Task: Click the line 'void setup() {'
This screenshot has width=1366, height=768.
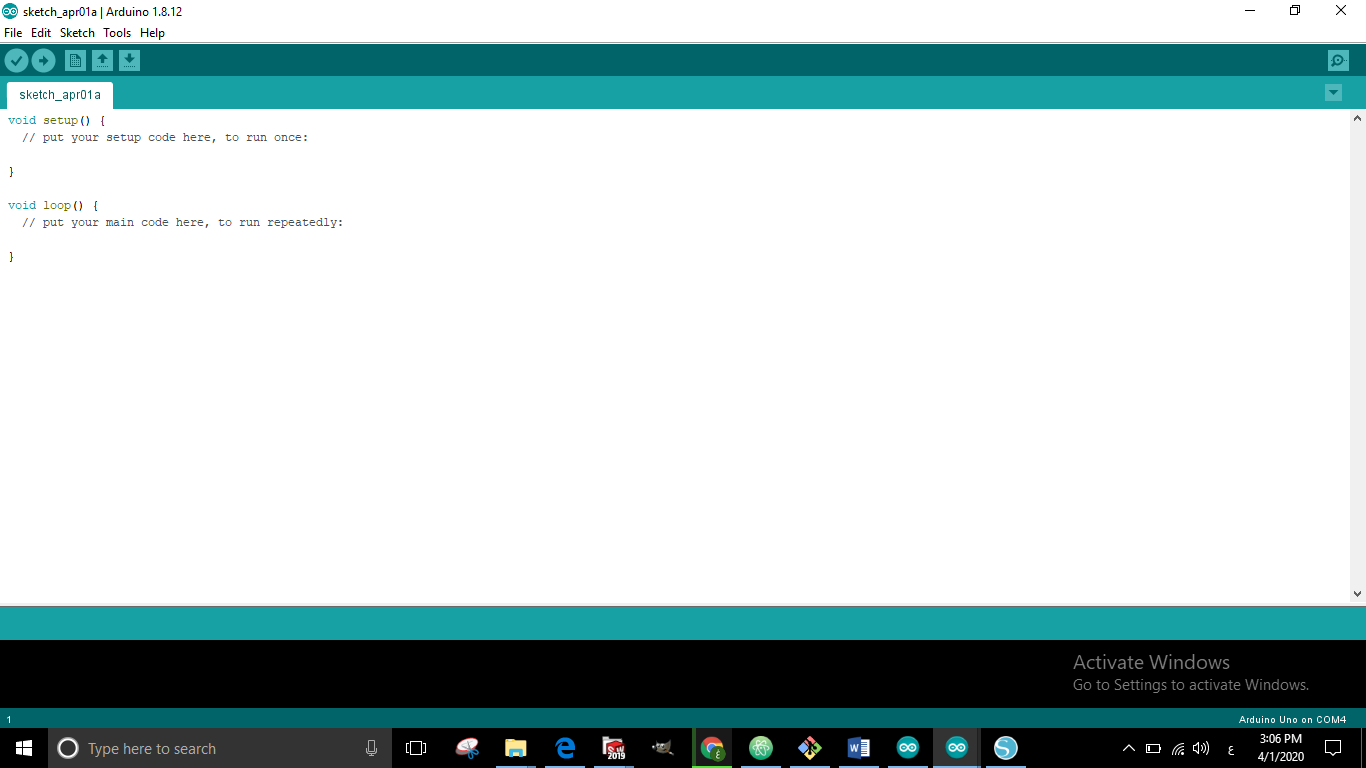Action: tap(57, 121)
